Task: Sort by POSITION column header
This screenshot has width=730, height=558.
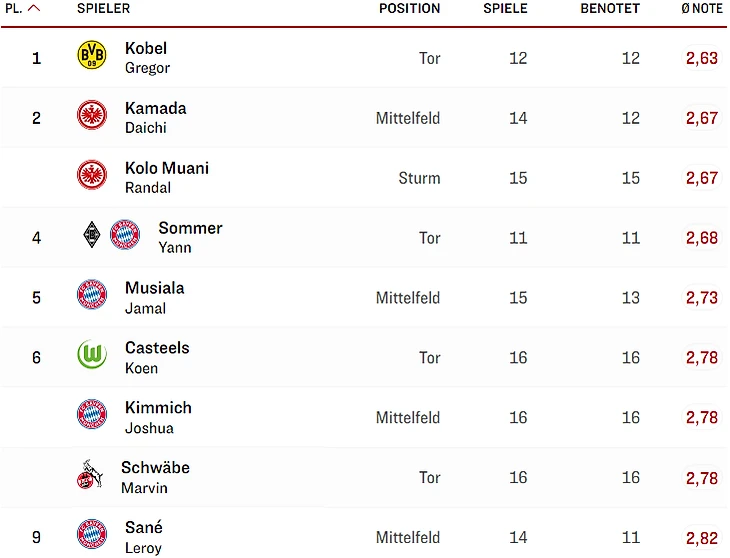Action: click(x=409, y=8)
